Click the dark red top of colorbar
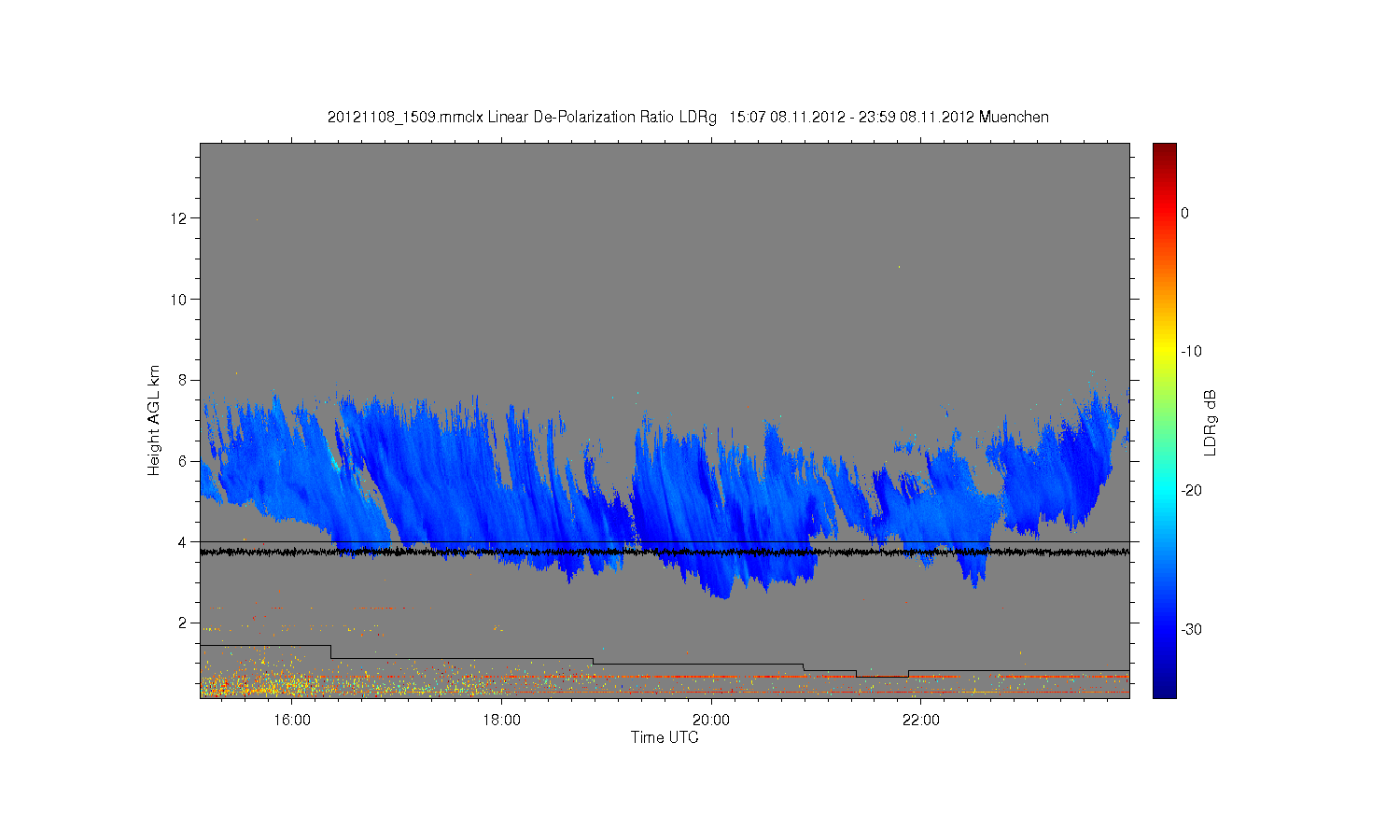 [x=1164, y=152]
